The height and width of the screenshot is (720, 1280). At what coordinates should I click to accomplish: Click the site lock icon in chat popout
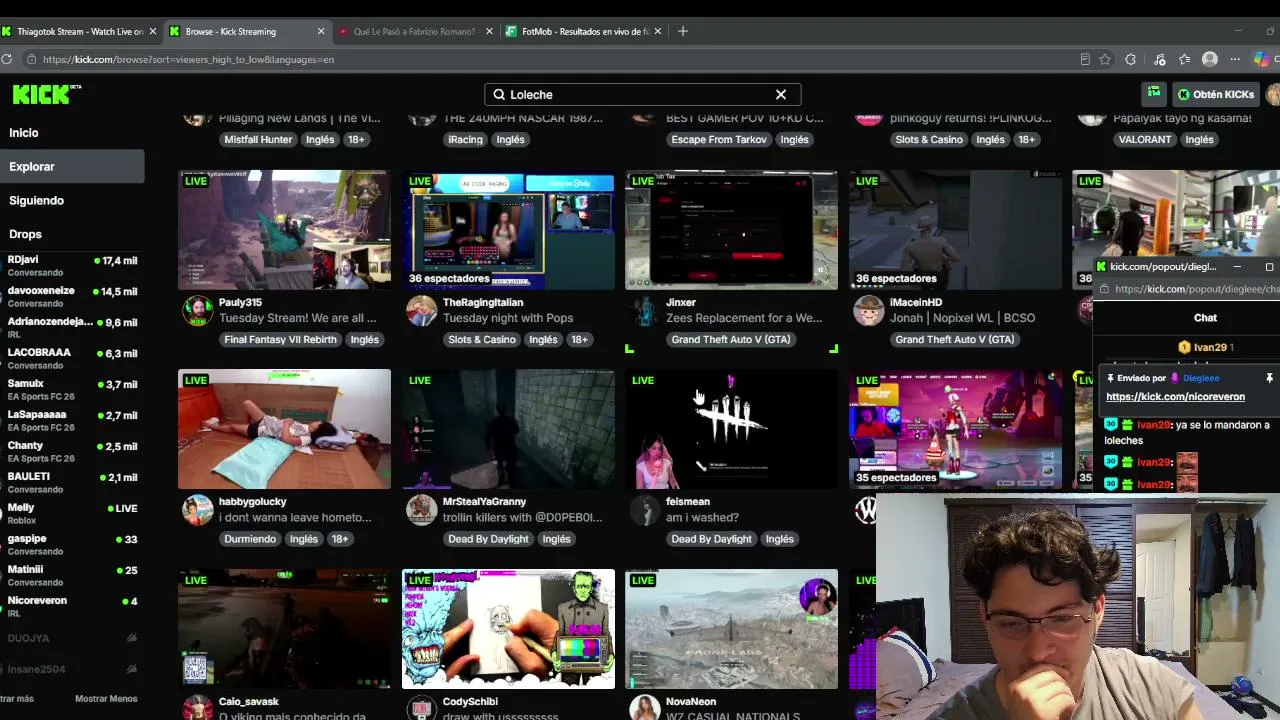pyautogui.click(x=1102, y=289)
